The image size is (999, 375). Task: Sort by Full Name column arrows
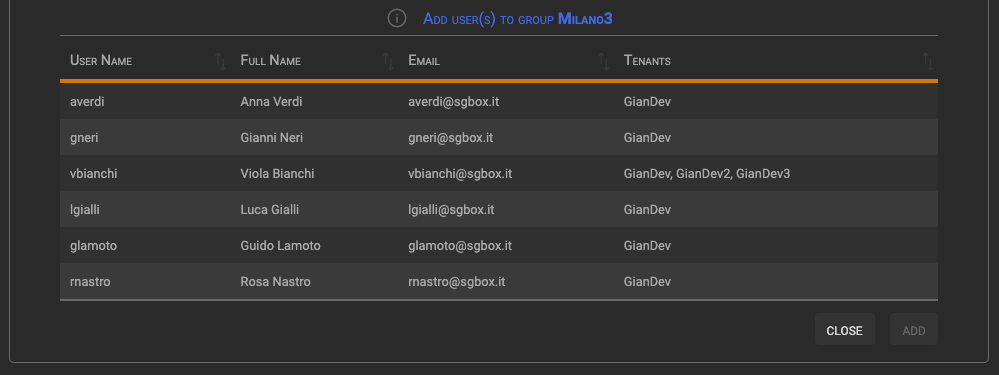tap(387, 61)
